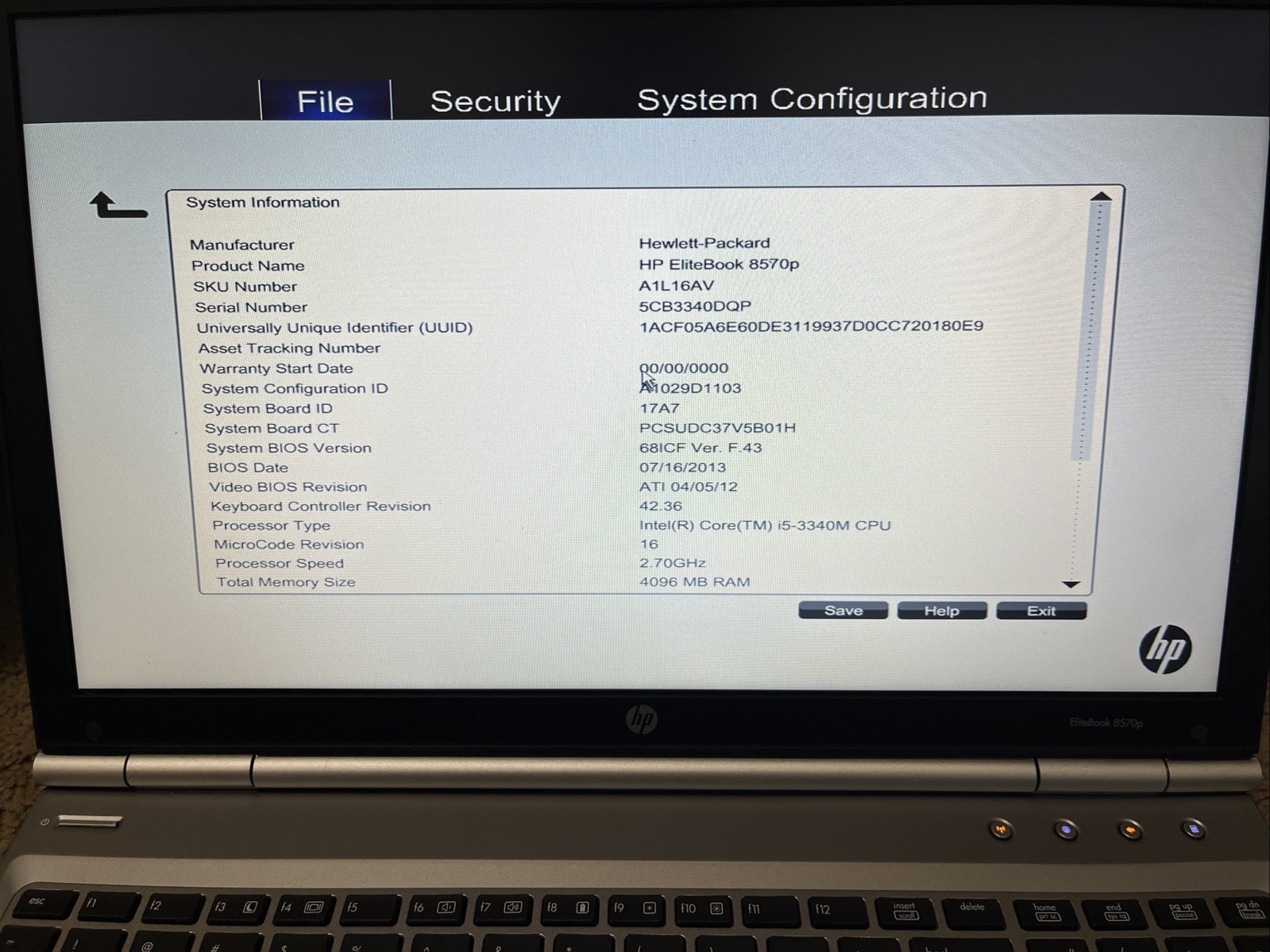The image size is (1270, 952).
Task: Select Warranty Start Date value 00/00/0000
Action: click(x=684, y=368)
